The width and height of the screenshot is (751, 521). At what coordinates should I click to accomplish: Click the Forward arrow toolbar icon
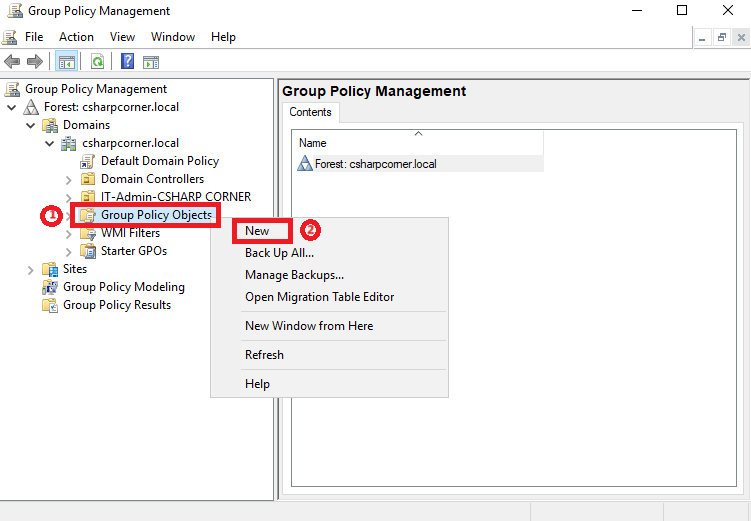35,62
